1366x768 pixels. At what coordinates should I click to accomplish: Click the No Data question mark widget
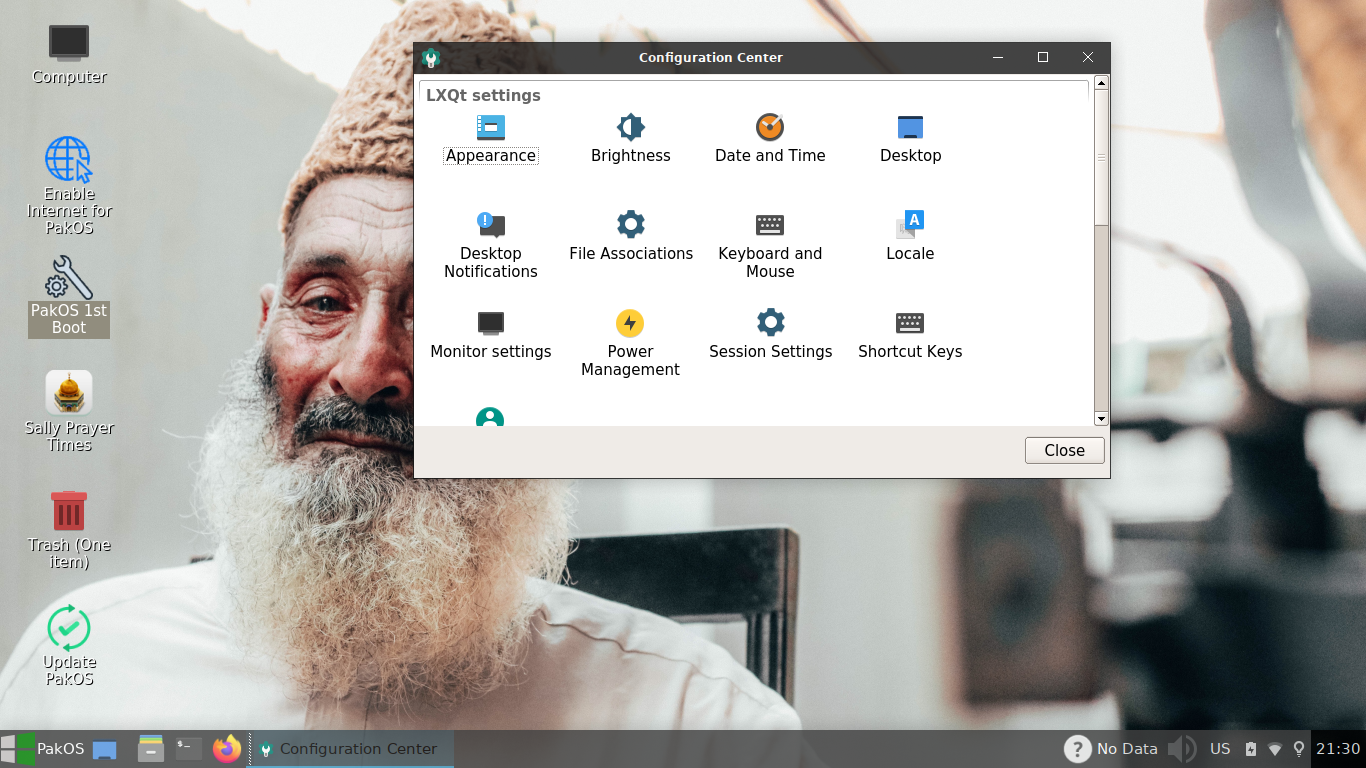(1111, 748)
